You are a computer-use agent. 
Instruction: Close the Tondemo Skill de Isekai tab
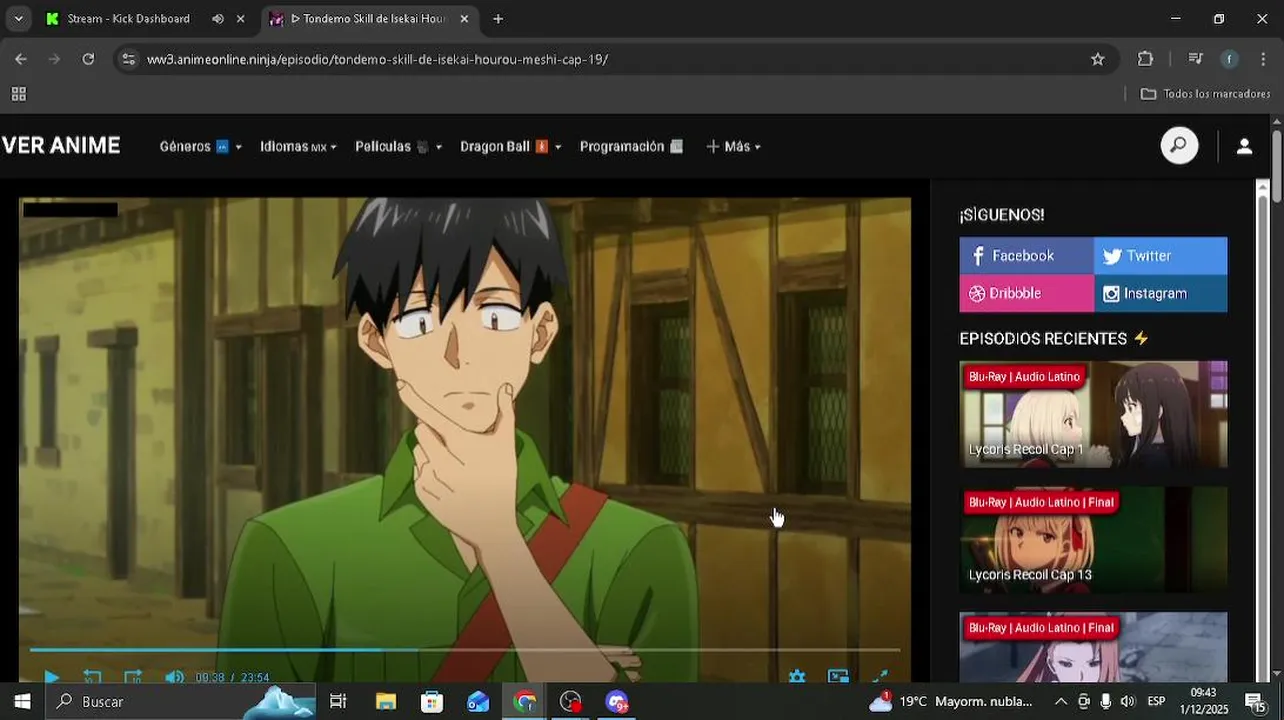coord(464,18)
